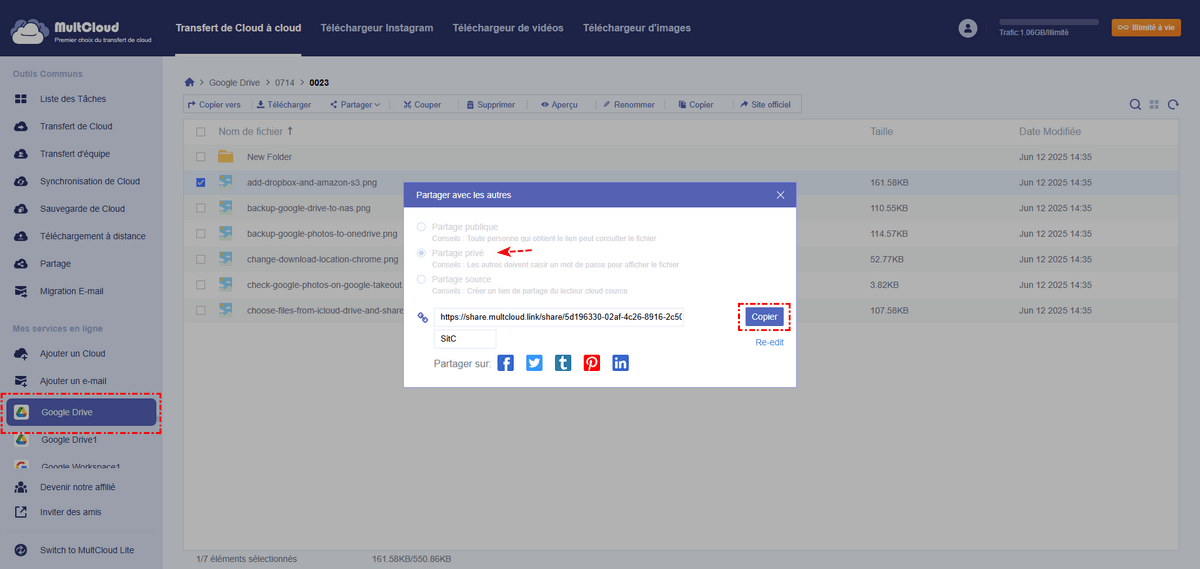The width and height of the screenshot is (1200, 569).
Task: Click the home icon in breadcrumb
Action: [x=190, y=81]
